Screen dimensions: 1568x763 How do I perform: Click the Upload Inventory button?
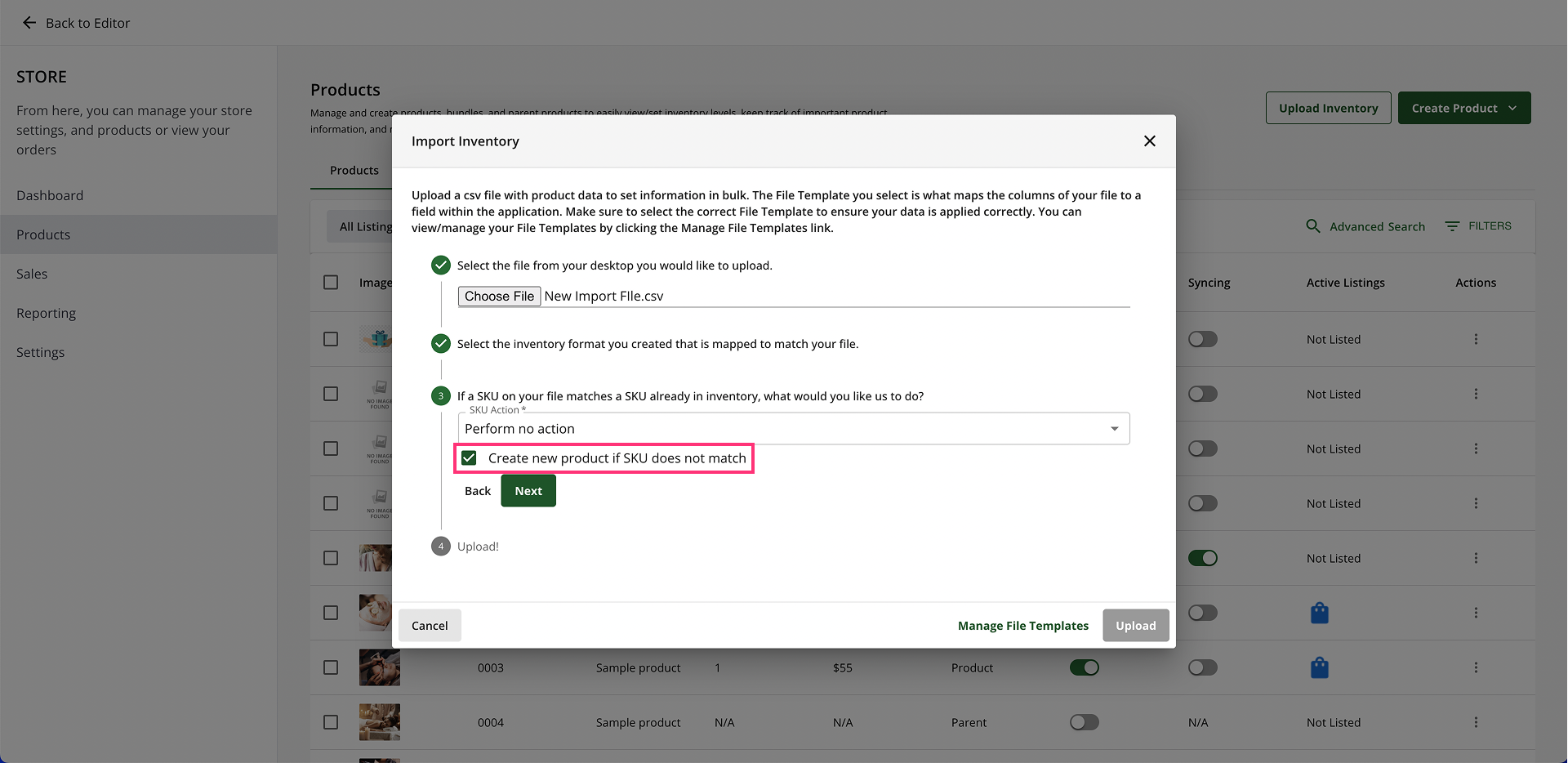click(x=1329, y=108)
